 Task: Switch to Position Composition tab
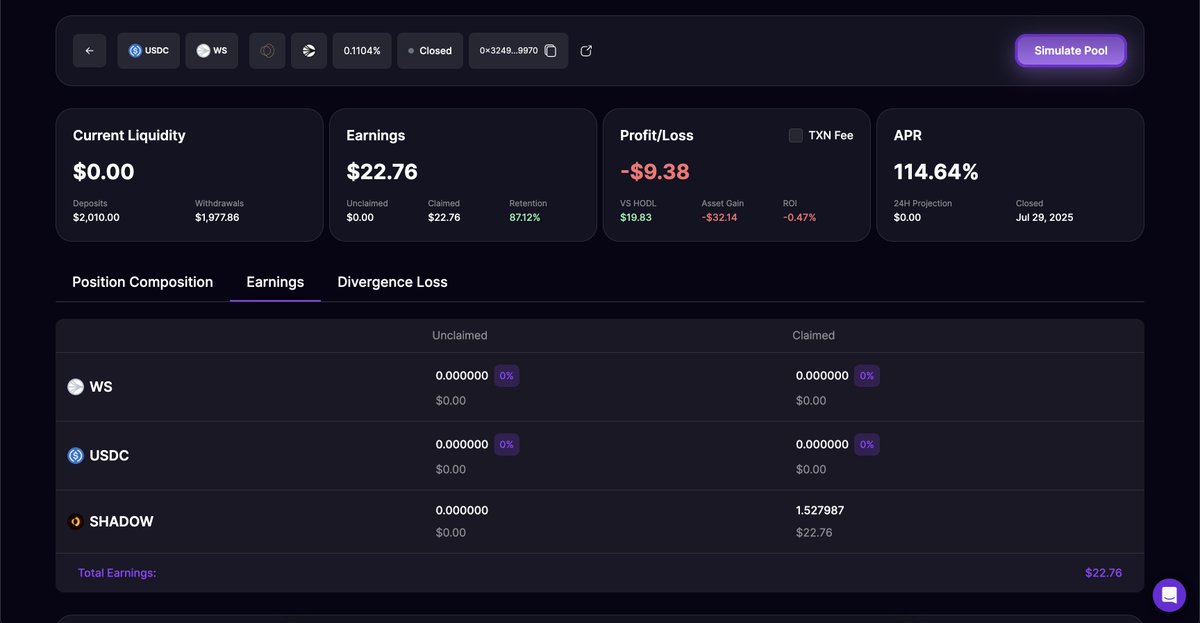point(143,282)
